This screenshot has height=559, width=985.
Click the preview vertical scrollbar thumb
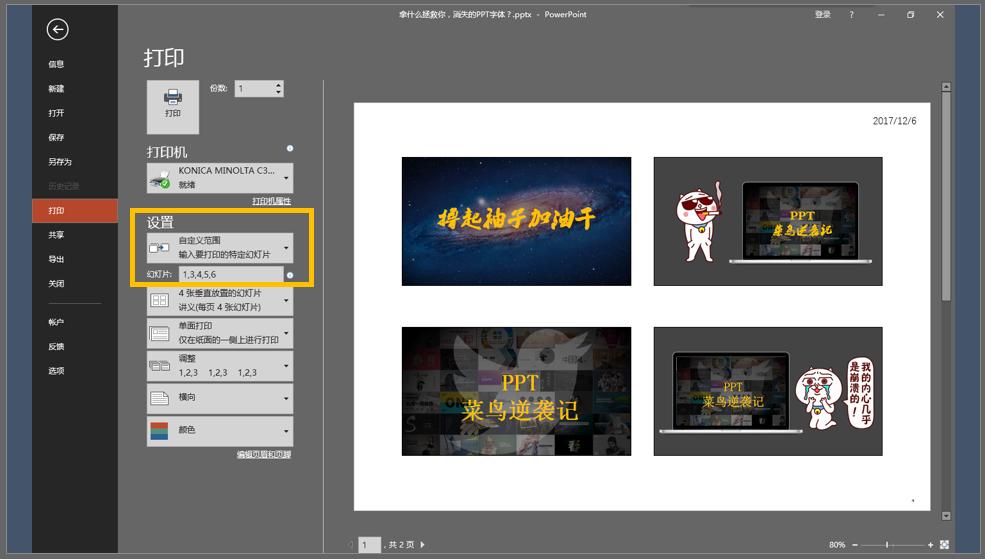tap(946, 196)
